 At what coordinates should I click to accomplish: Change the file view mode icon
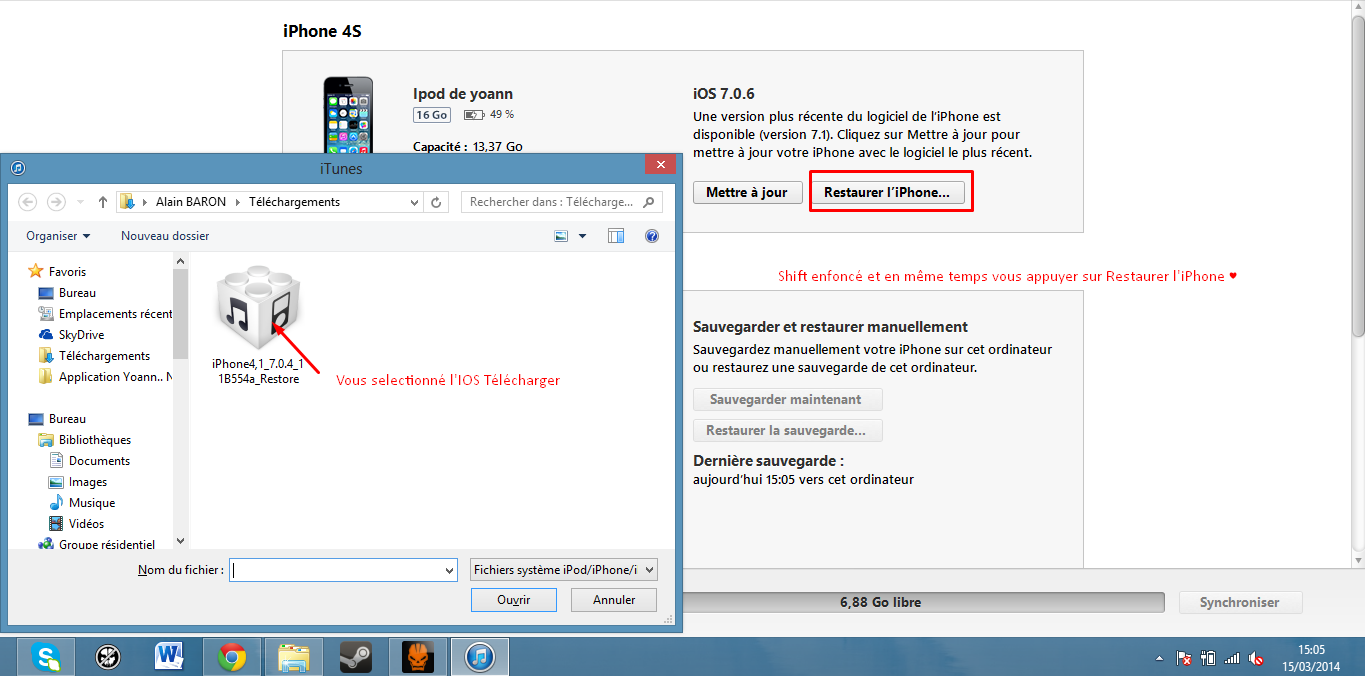point(561,236)
